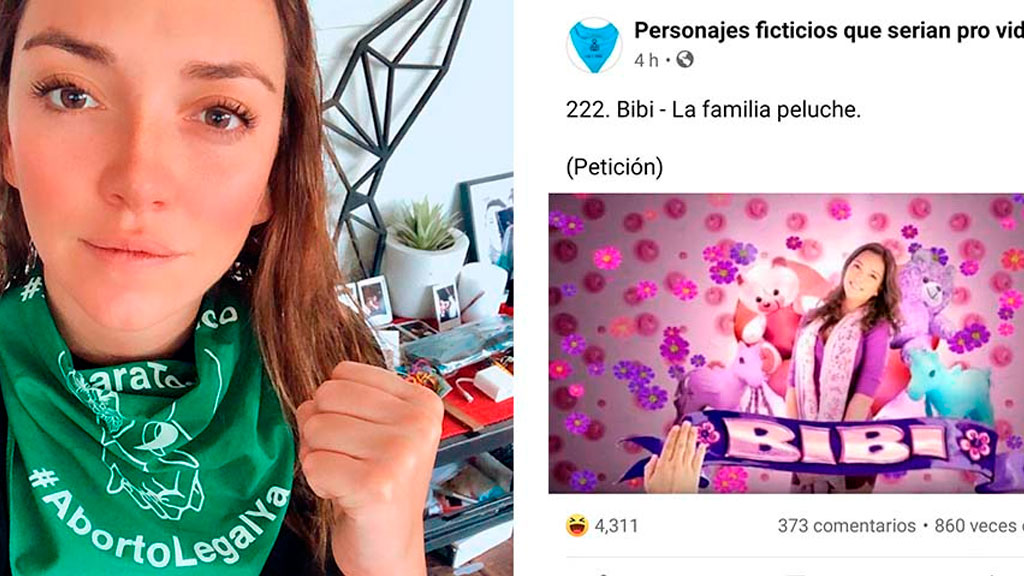Open the 373 comentarios link

click(x=846, y=526)
